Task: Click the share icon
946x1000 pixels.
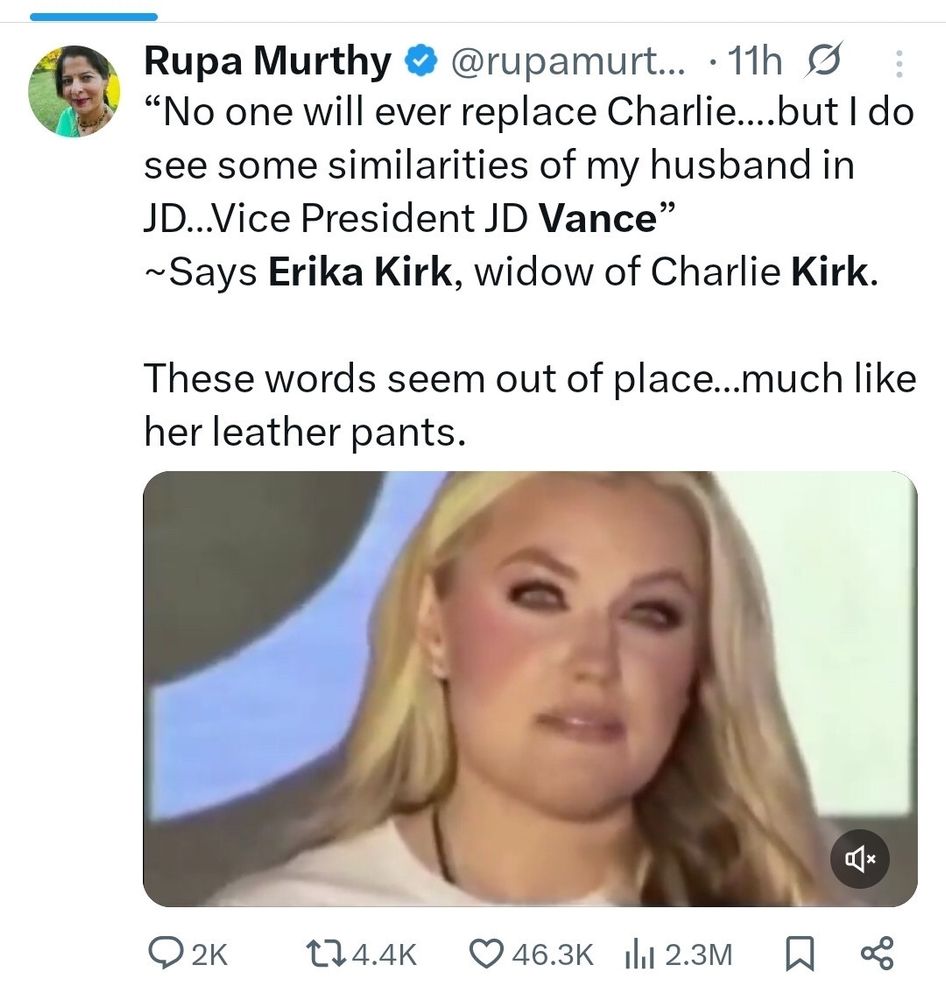Action: (876, 954)
